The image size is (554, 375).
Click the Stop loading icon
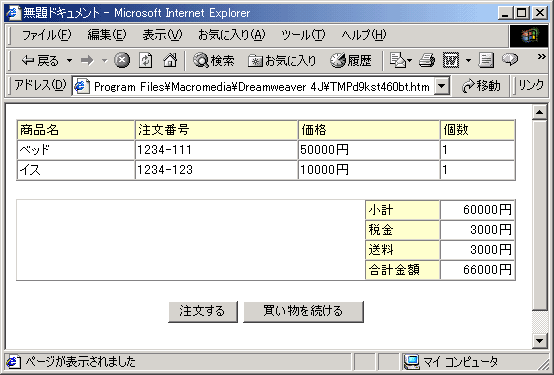coord(122,60)
